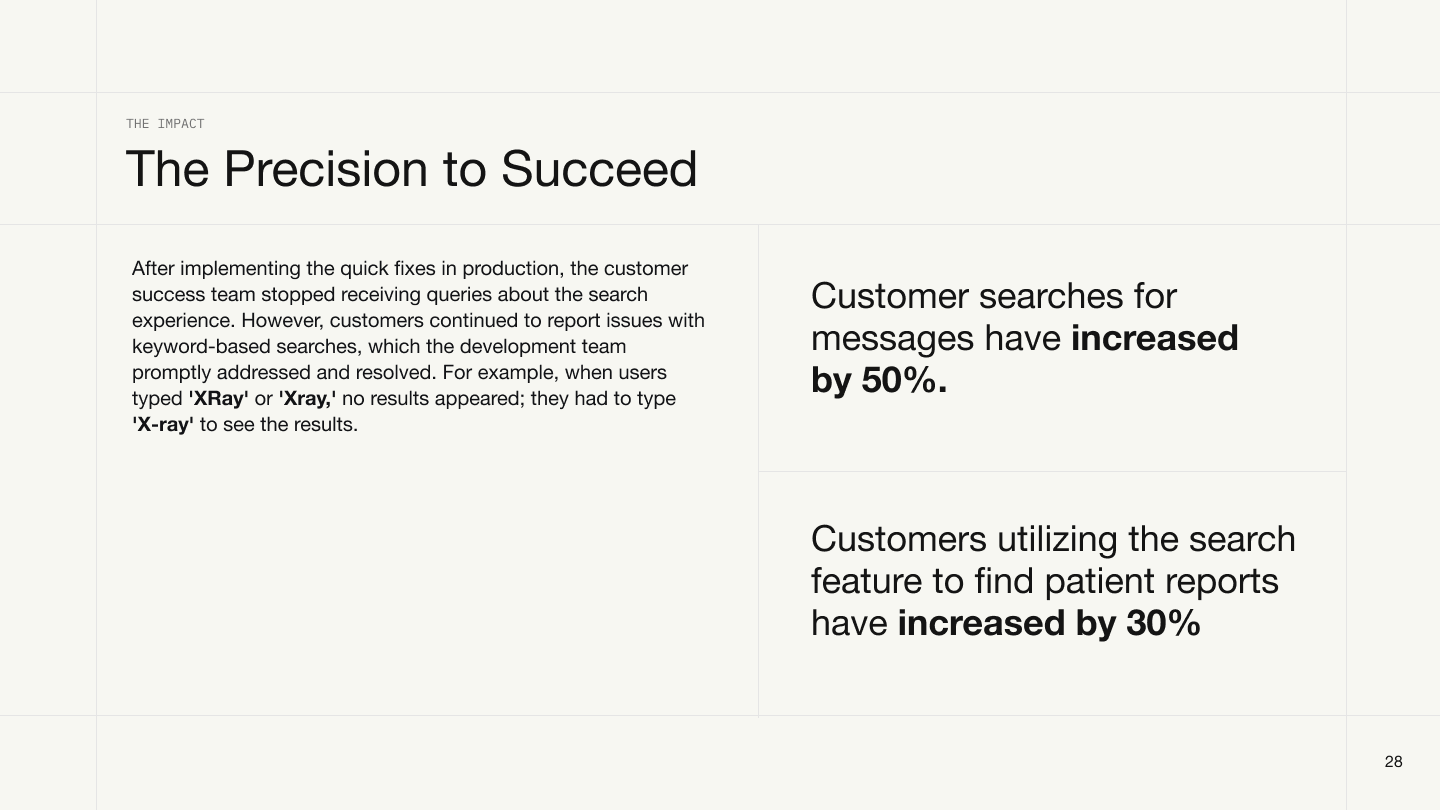1440x810 pixels.
Task: Click the "feature to find patient reports" line
Action: [1044, 581]
